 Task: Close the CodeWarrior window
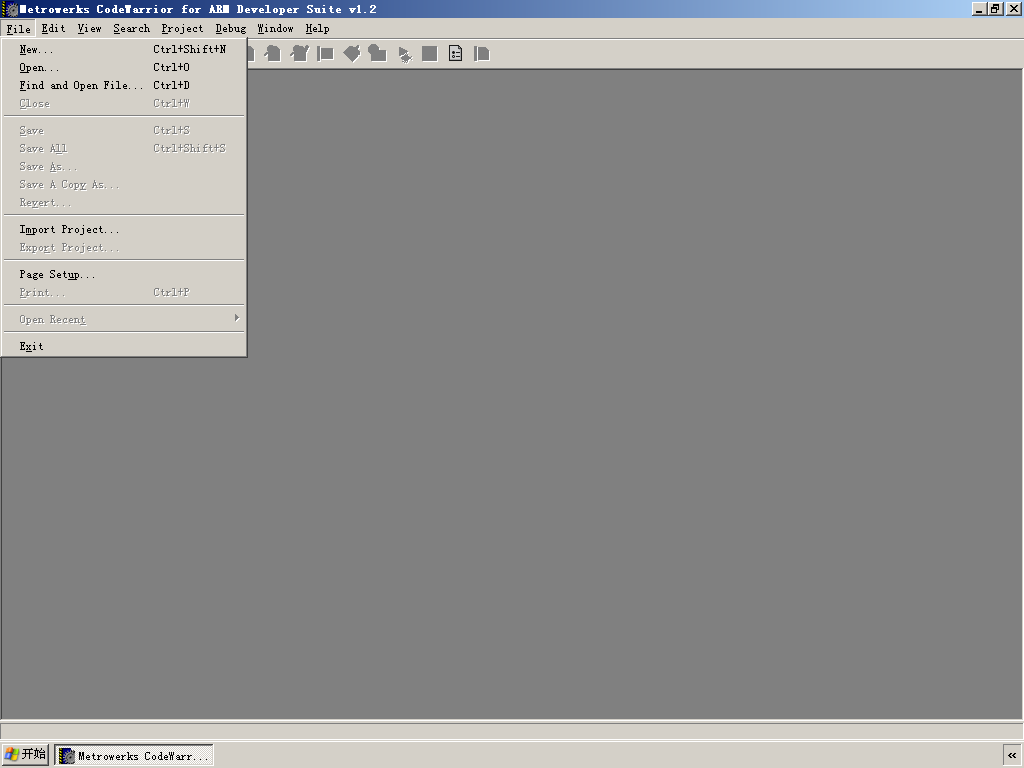tap(1014, 9)
